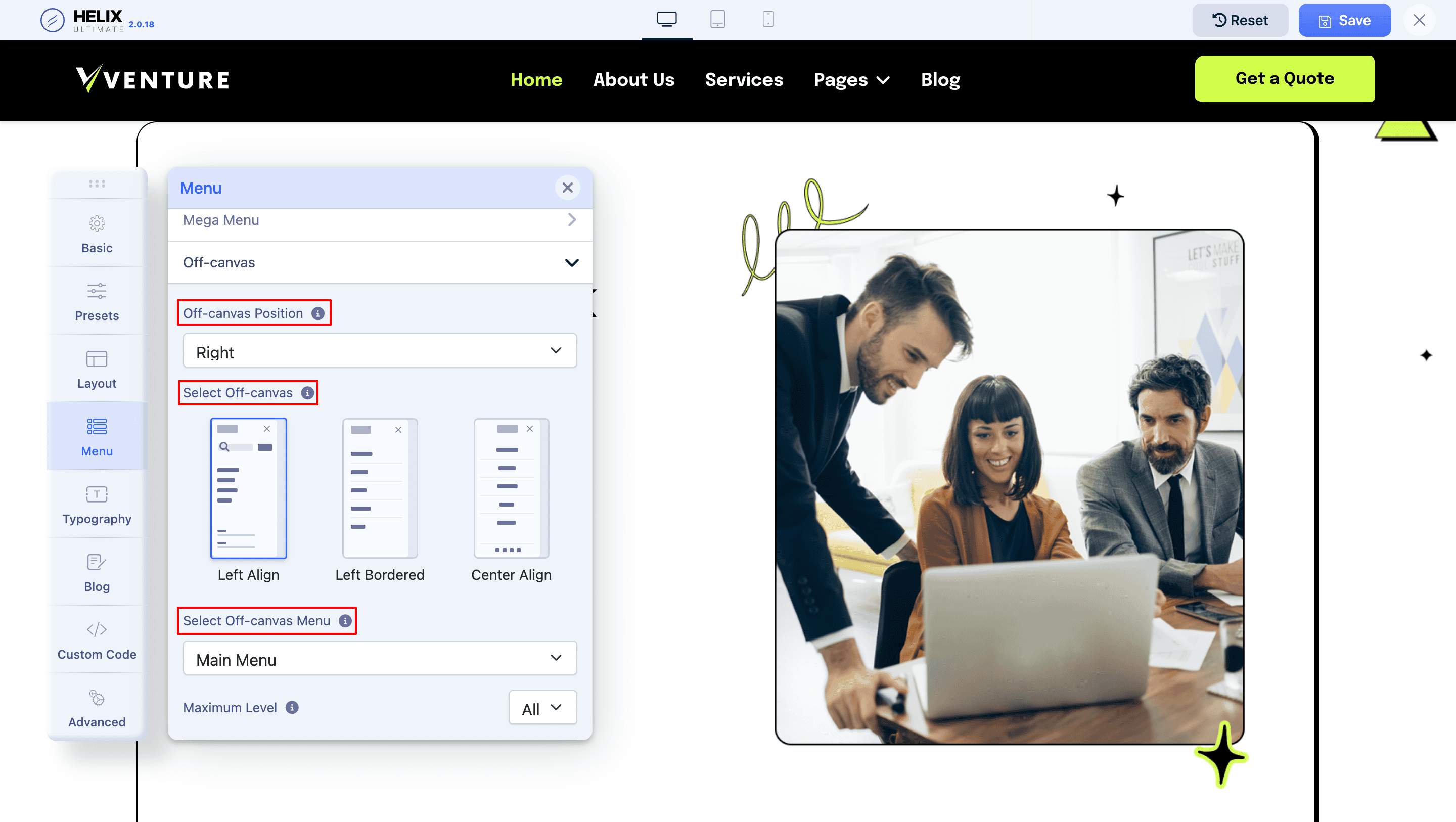This screenshot has height=822, width=1456.
Task: Expand the Mega Menu section
Action: point(380,220)
